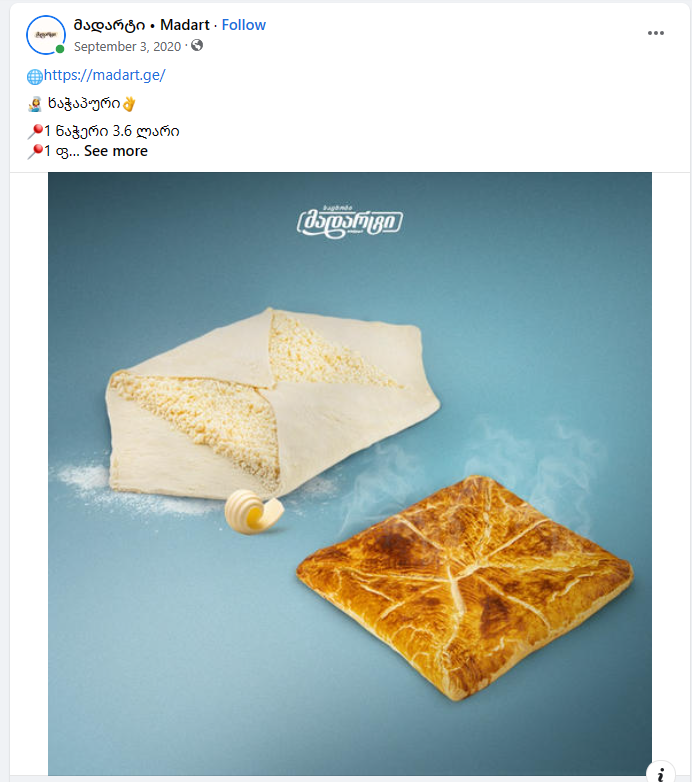Open the photo at the baked khachapuri
The width and height of the screenshot is (692, 782).
465,587
